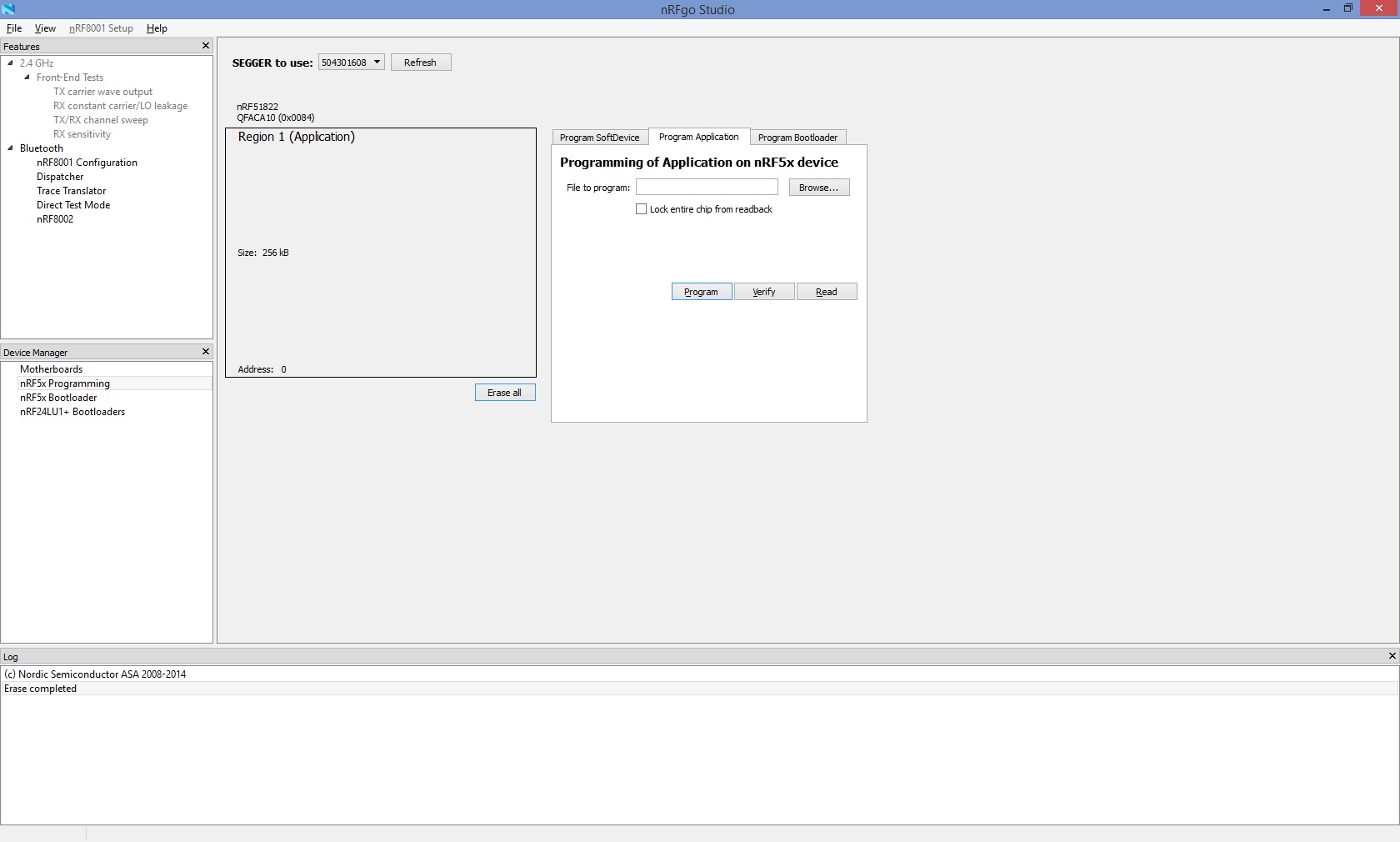This screenshot has height=842, width=1400.
Task: Click Browse to choose a file
Action: (819, 188)
